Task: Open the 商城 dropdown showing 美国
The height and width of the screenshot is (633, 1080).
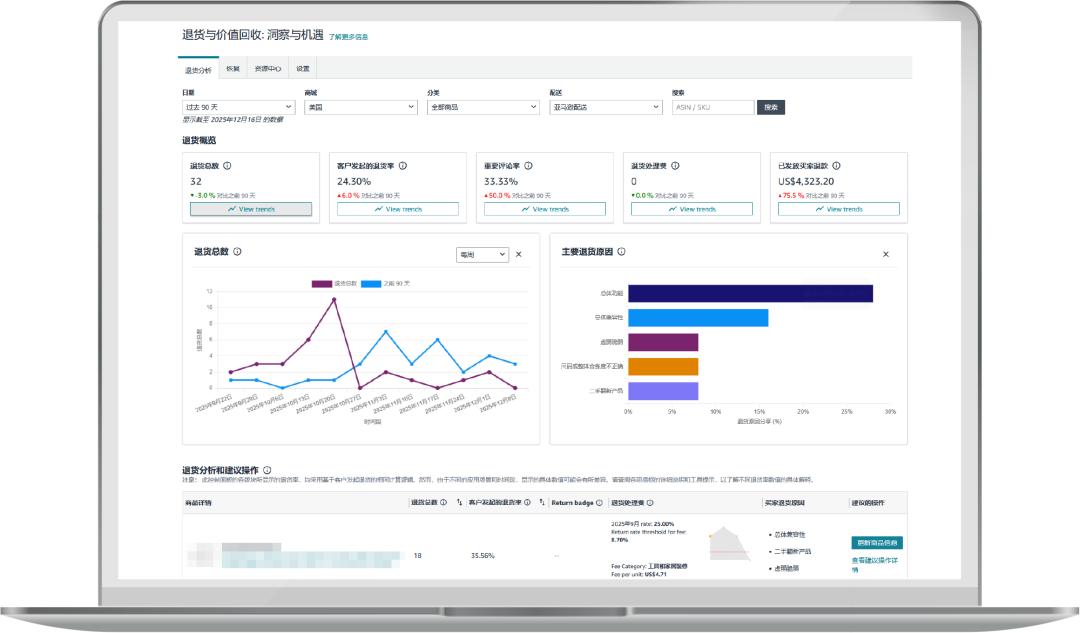Action: (x=361, y=107)
